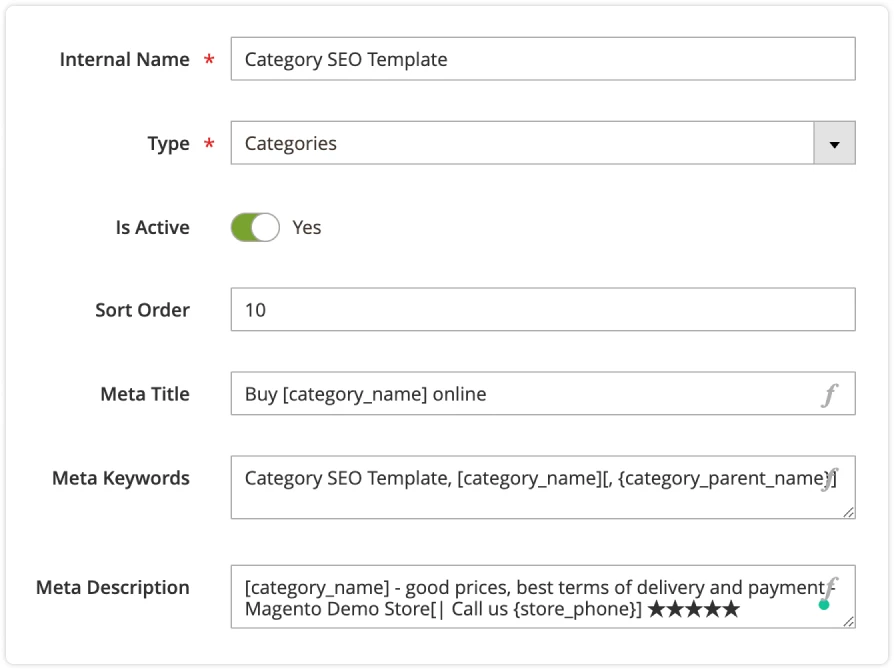Select the Categories value in the Type combo box

click(500, 143)
